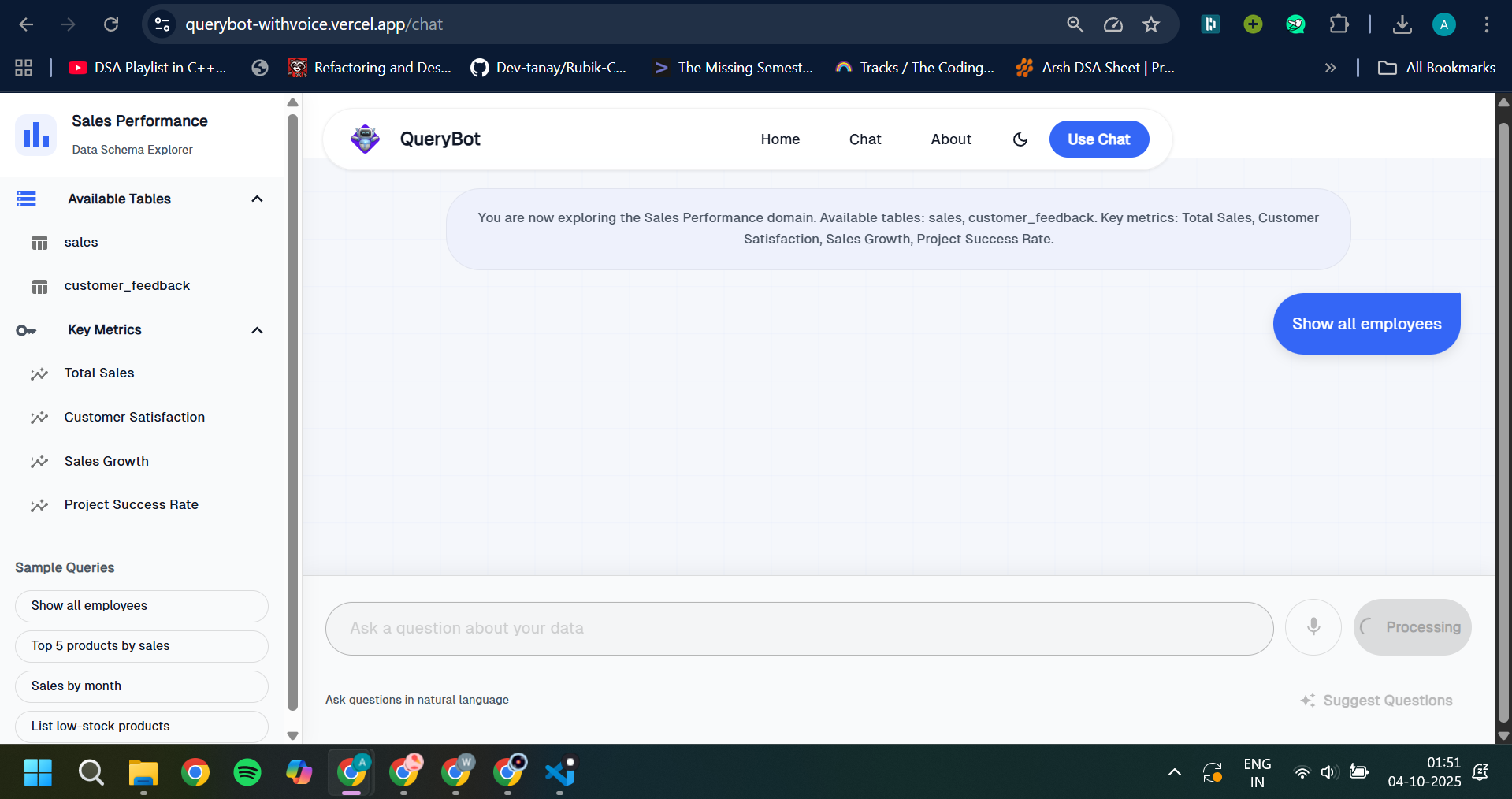Image resolution: width=1512 pixels, height=799 pixels.
Task: Open the bookmarks apps grid icon
Action: 24,68
